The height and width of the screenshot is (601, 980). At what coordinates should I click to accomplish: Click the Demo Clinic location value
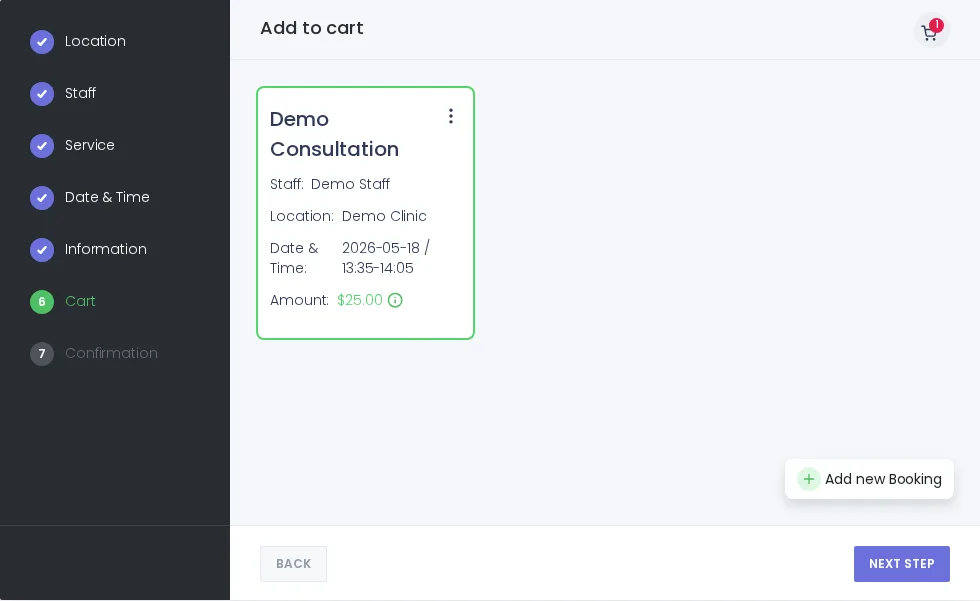(x=384, y=216)
